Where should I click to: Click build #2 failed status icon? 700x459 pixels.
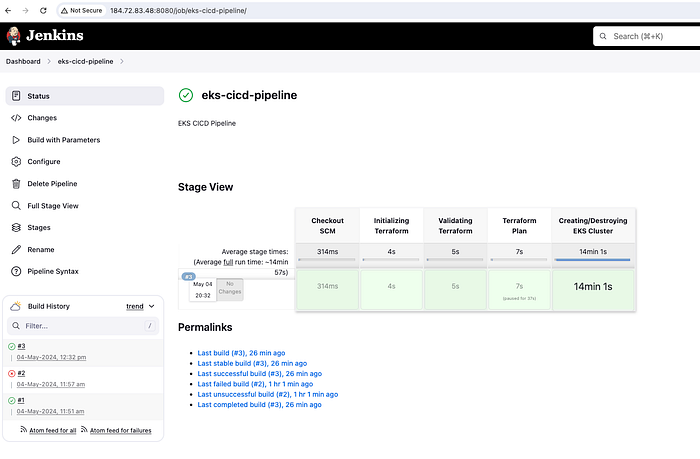[x=12, y=373]
